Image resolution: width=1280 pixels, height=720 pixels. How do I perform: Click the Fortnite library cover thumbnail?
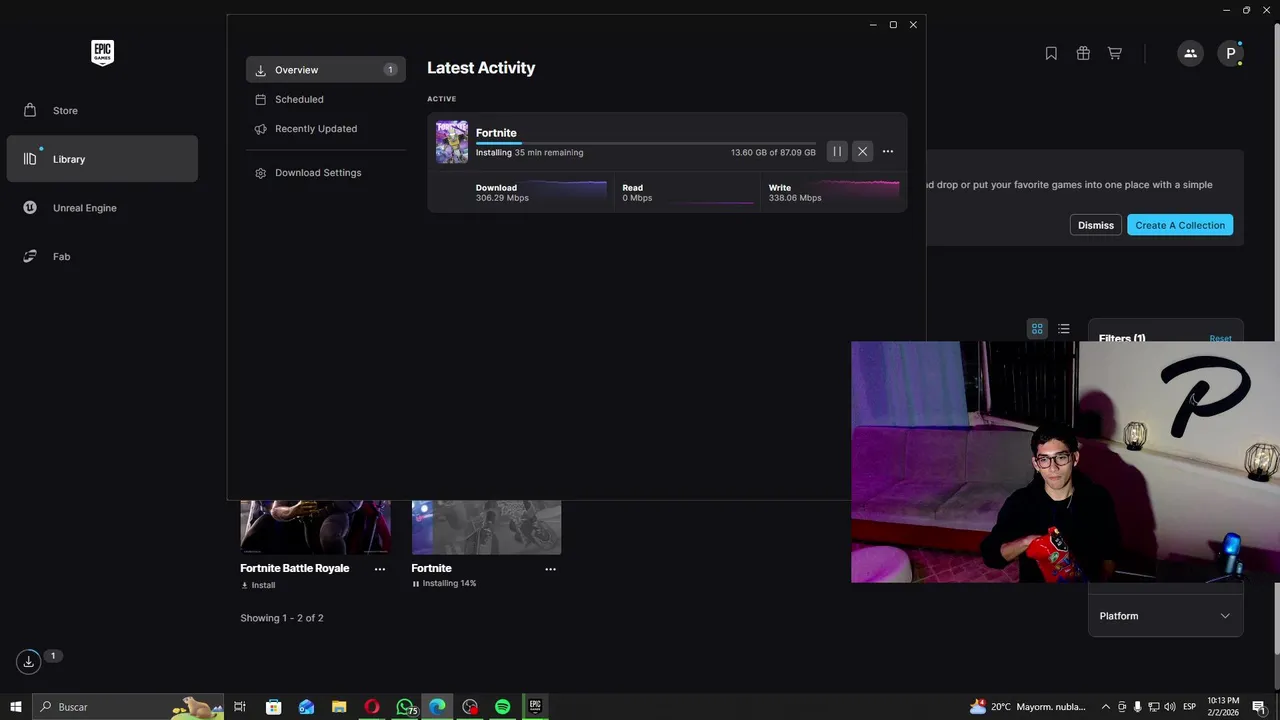pyautogui.click(x=486, y=527)
